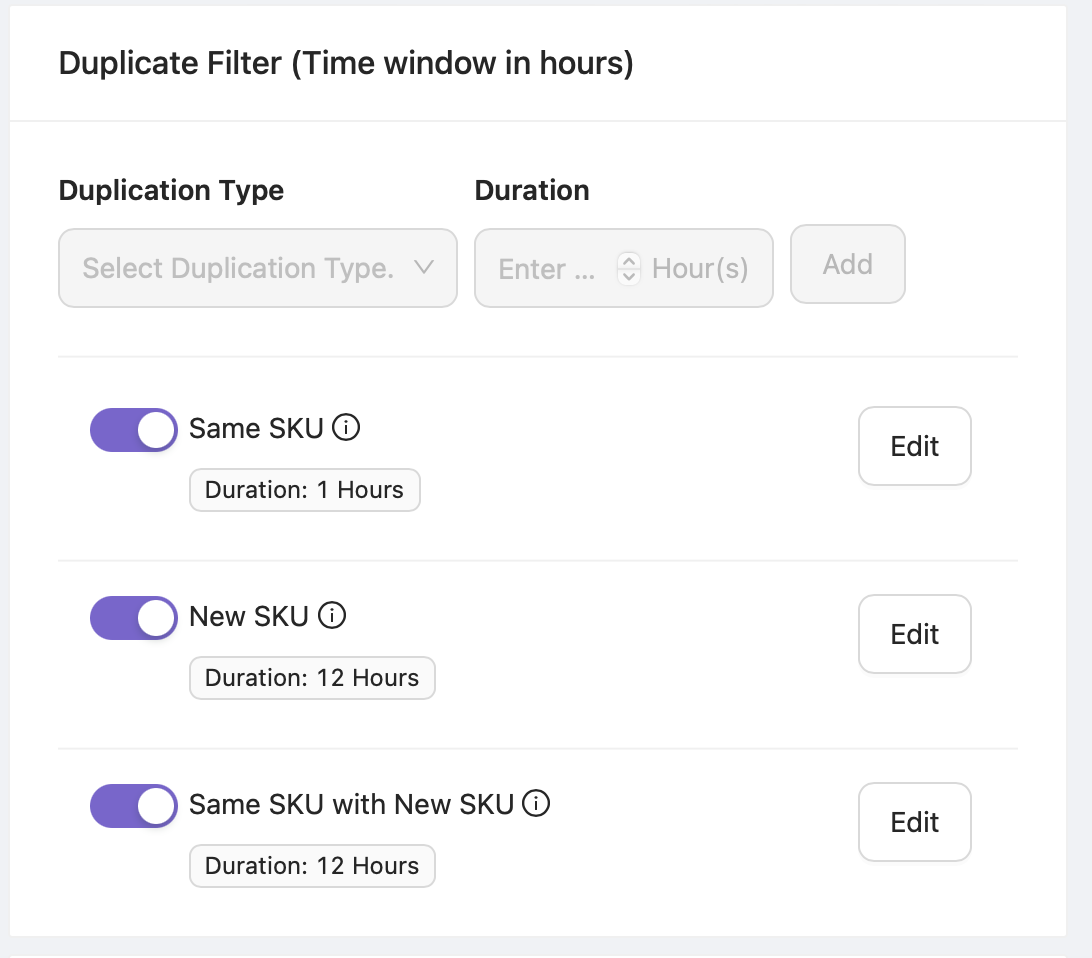Viewport: 1092px width, 958px height.
Task: Open info icon for Same SKU with New SKU
Action: pos(537,804)
